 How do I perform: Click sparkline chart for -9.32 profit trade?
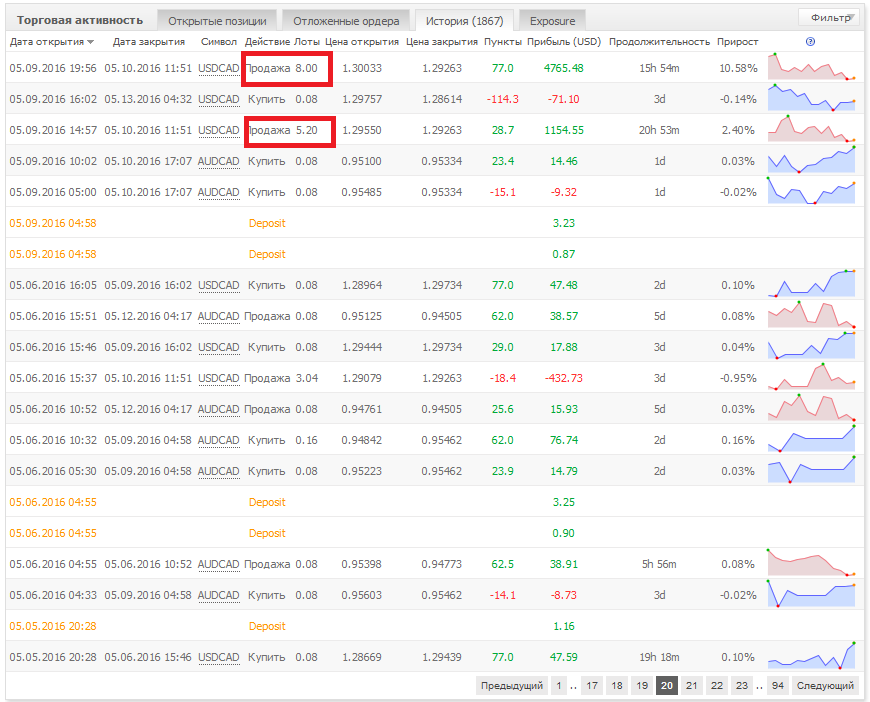click(812, 191)
